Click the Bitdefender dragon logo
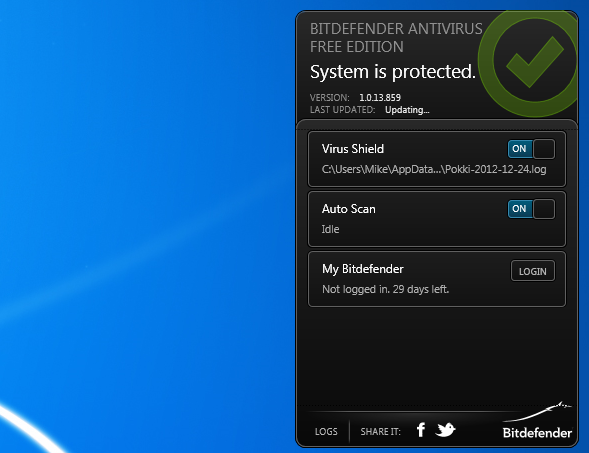This screenshot has width=589, height=453. point(537,421)
